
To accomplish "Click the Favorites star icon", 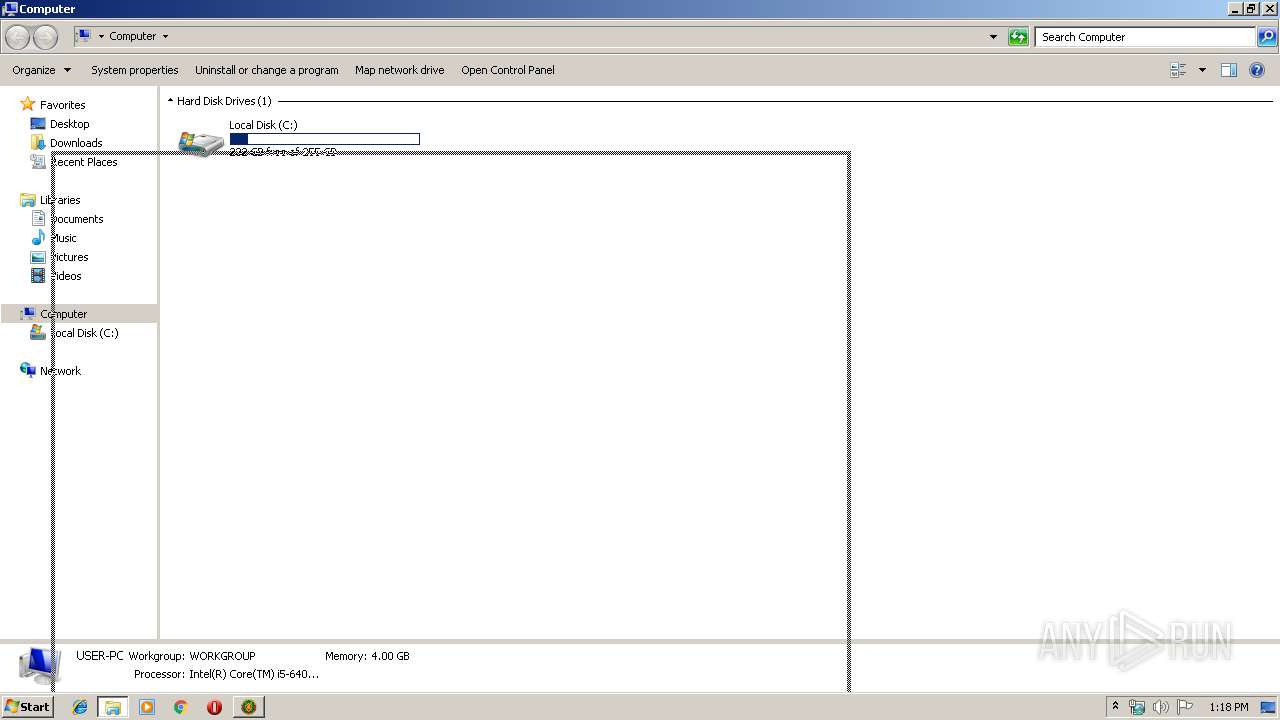I will click(x=28, y=104).
